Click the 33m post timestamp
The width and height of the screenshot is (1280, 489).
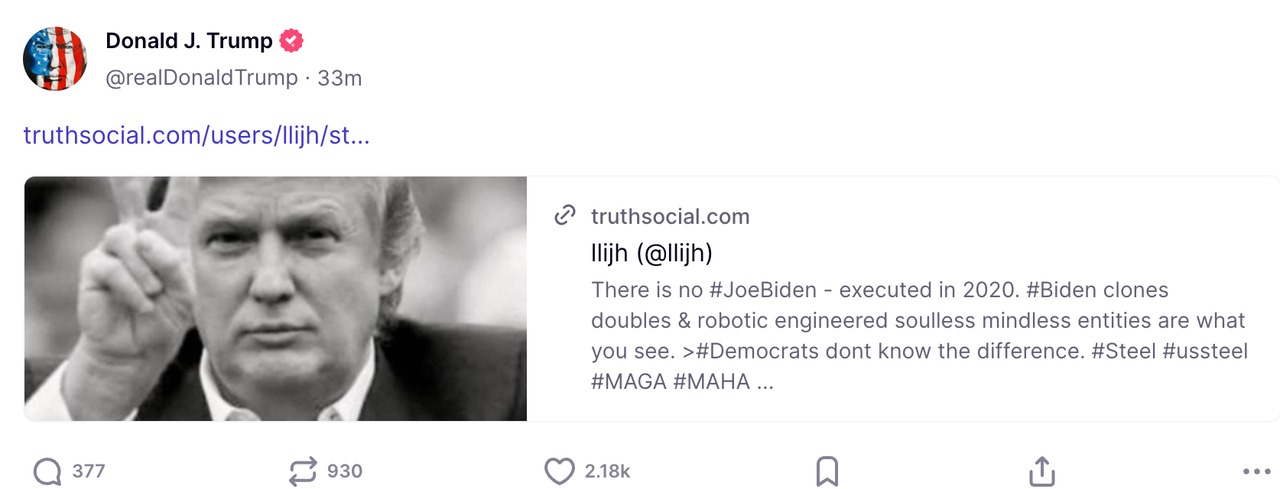point(340,77)
